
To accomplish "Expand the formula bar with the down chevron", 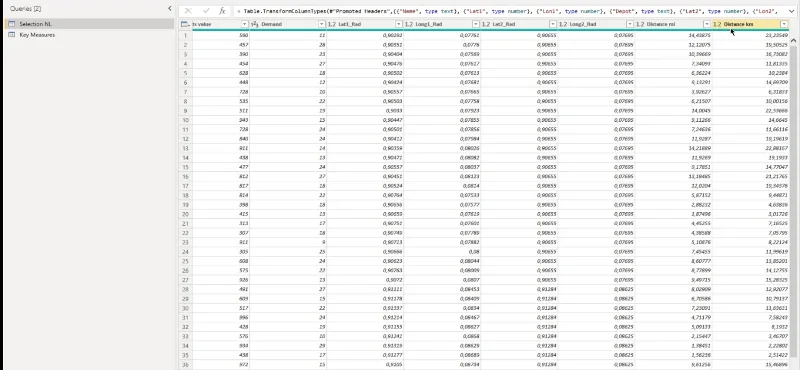I will click(791, 10).
